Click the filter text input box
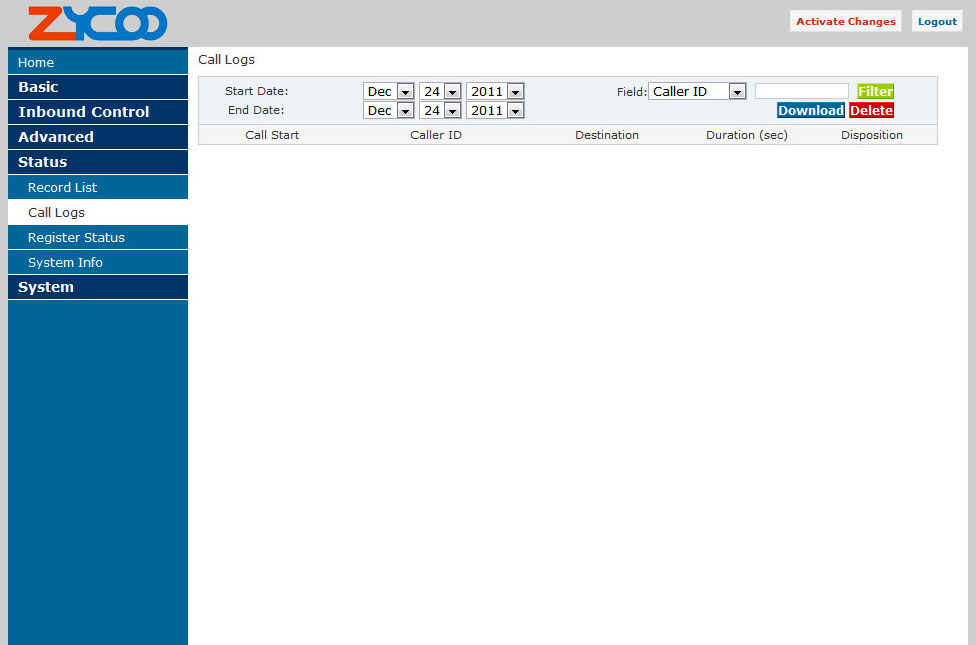 click(x=801, y=91)
